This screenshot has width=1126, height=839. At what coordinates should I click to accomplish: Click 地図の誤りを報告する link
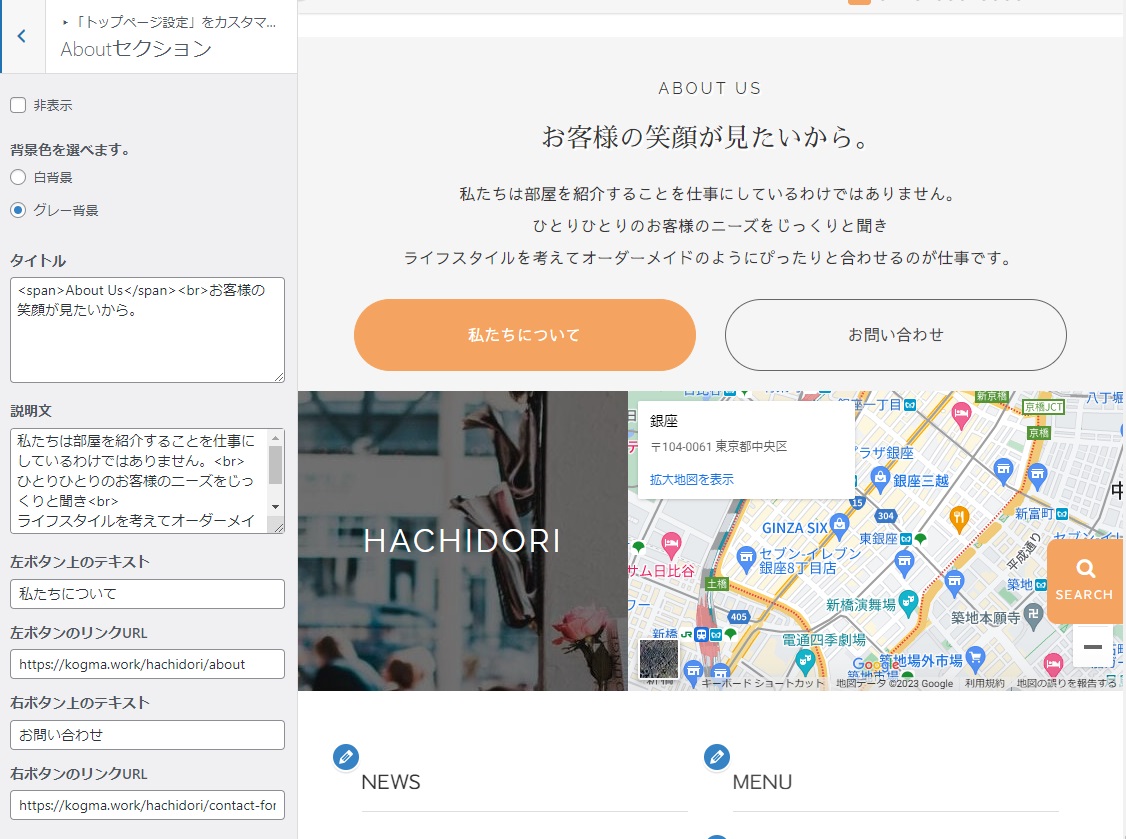1066,683
